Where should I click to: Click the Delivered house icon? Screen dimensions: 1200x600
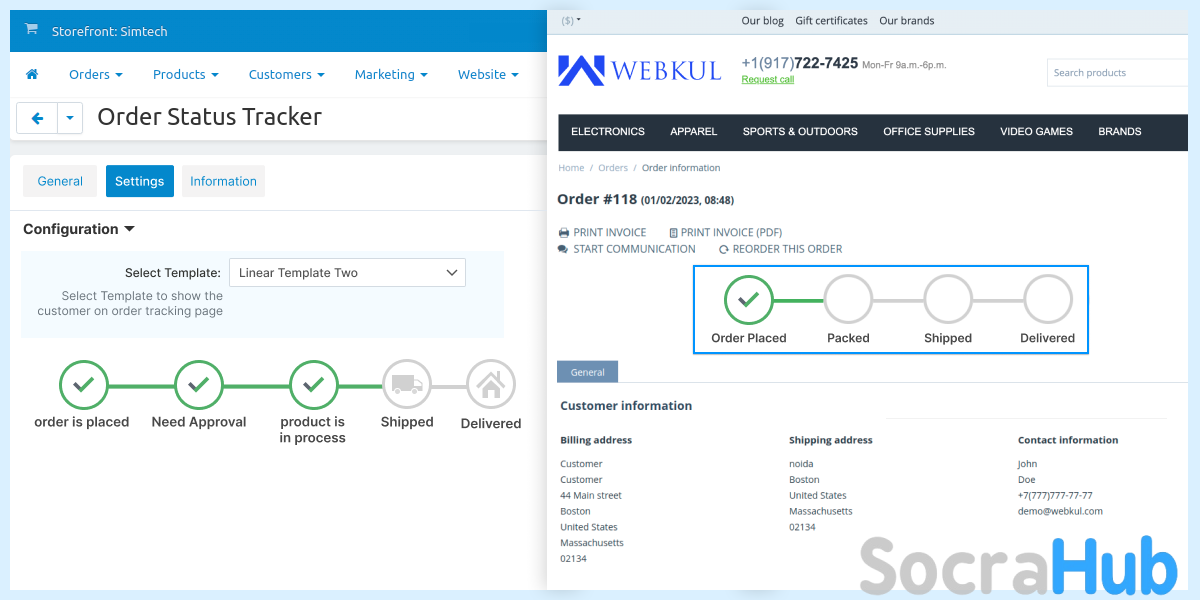[x=491, y=385]
